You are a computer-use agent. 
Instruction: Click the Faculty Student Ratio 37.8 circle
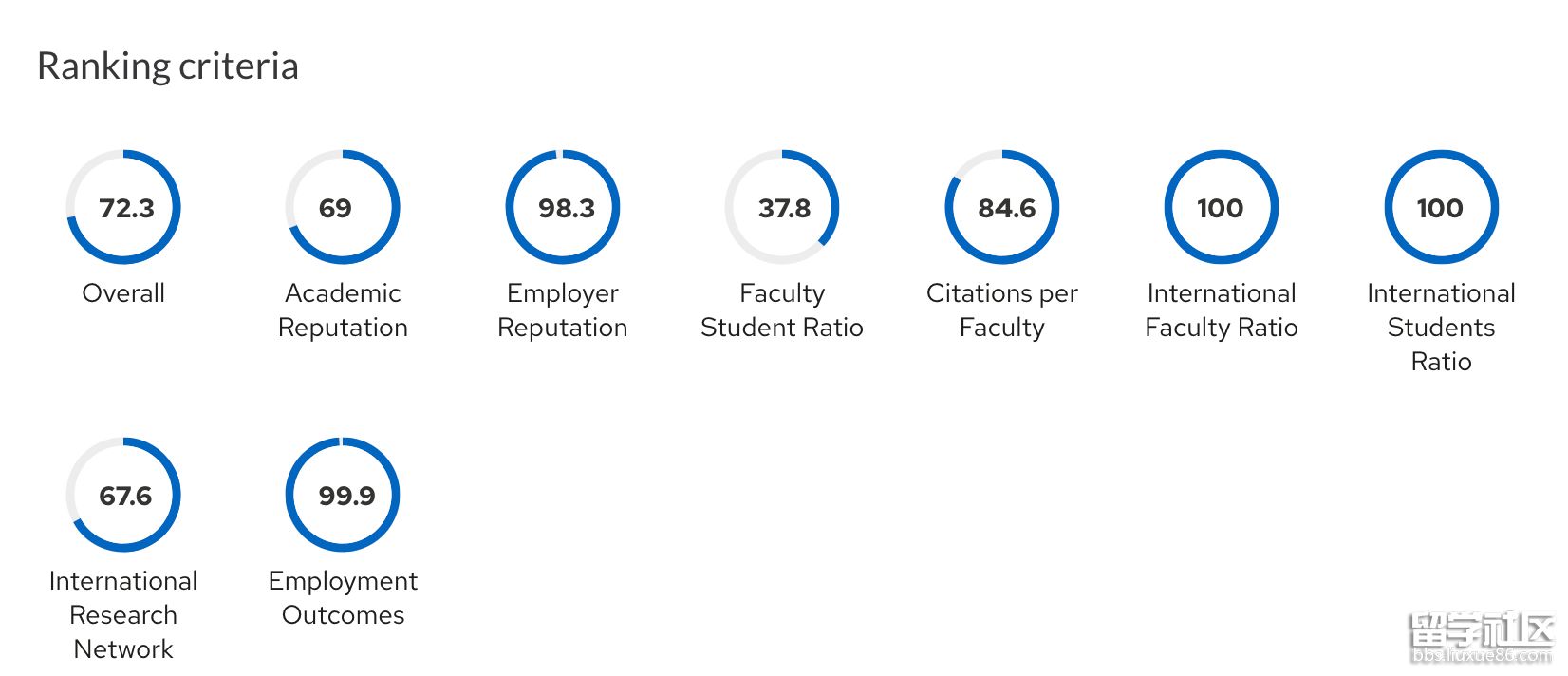point(782,207)
